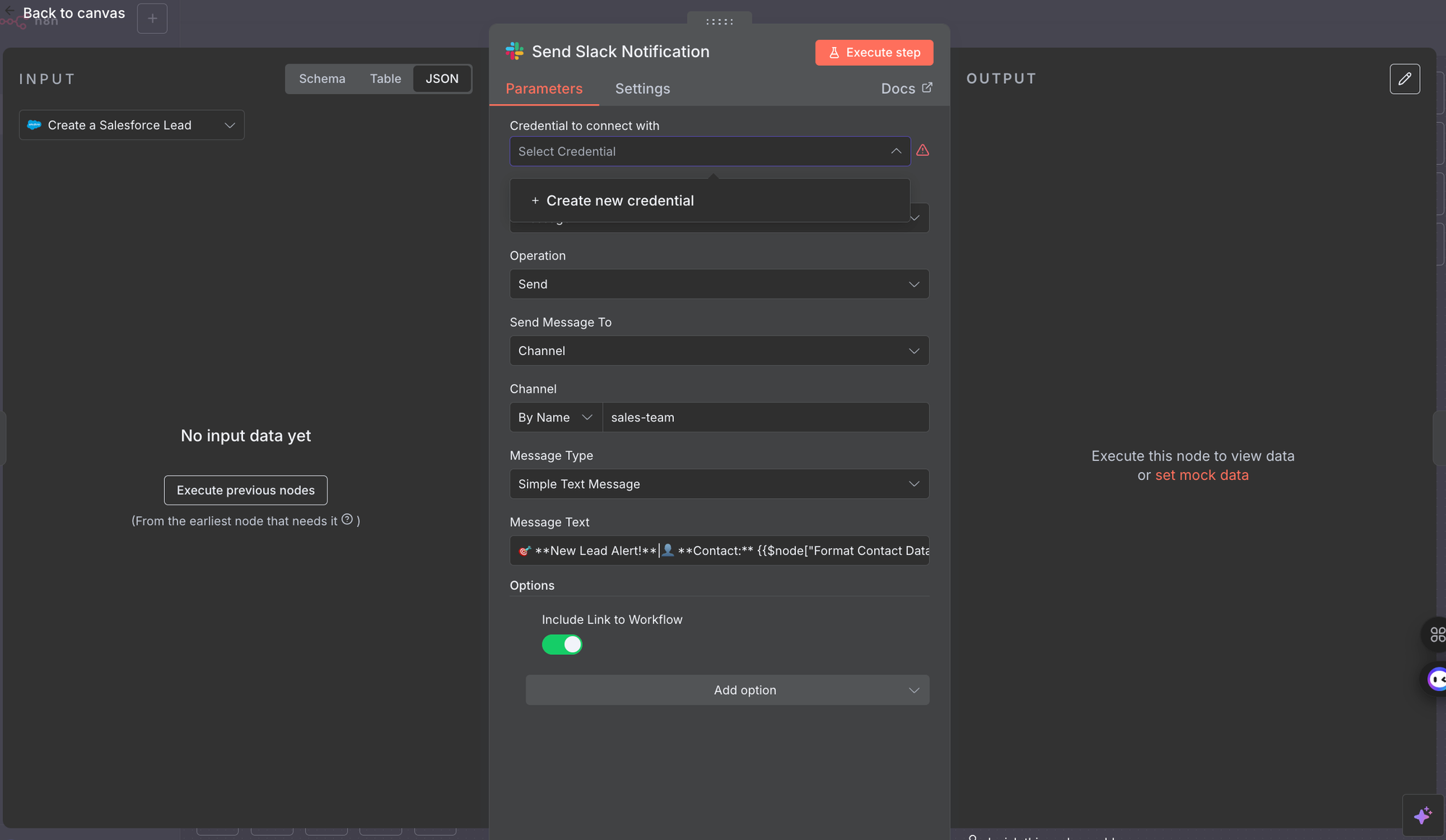1446x840 pixels.
Task: Click the help question mark icon
Action: click(x=347, y=519)
